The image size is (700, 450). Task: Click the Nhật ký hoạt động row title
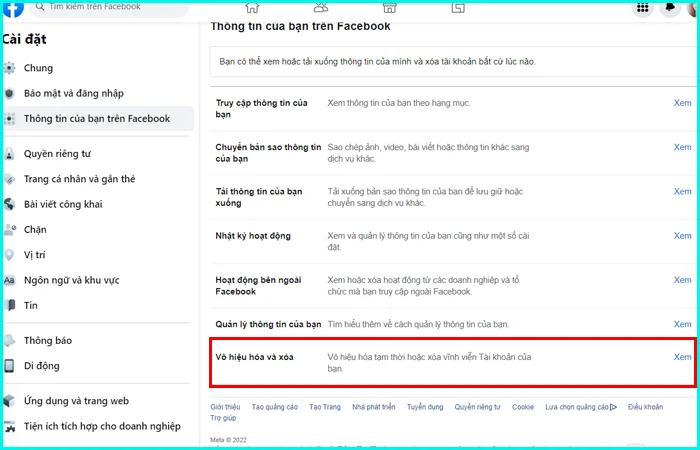(253, 235)
